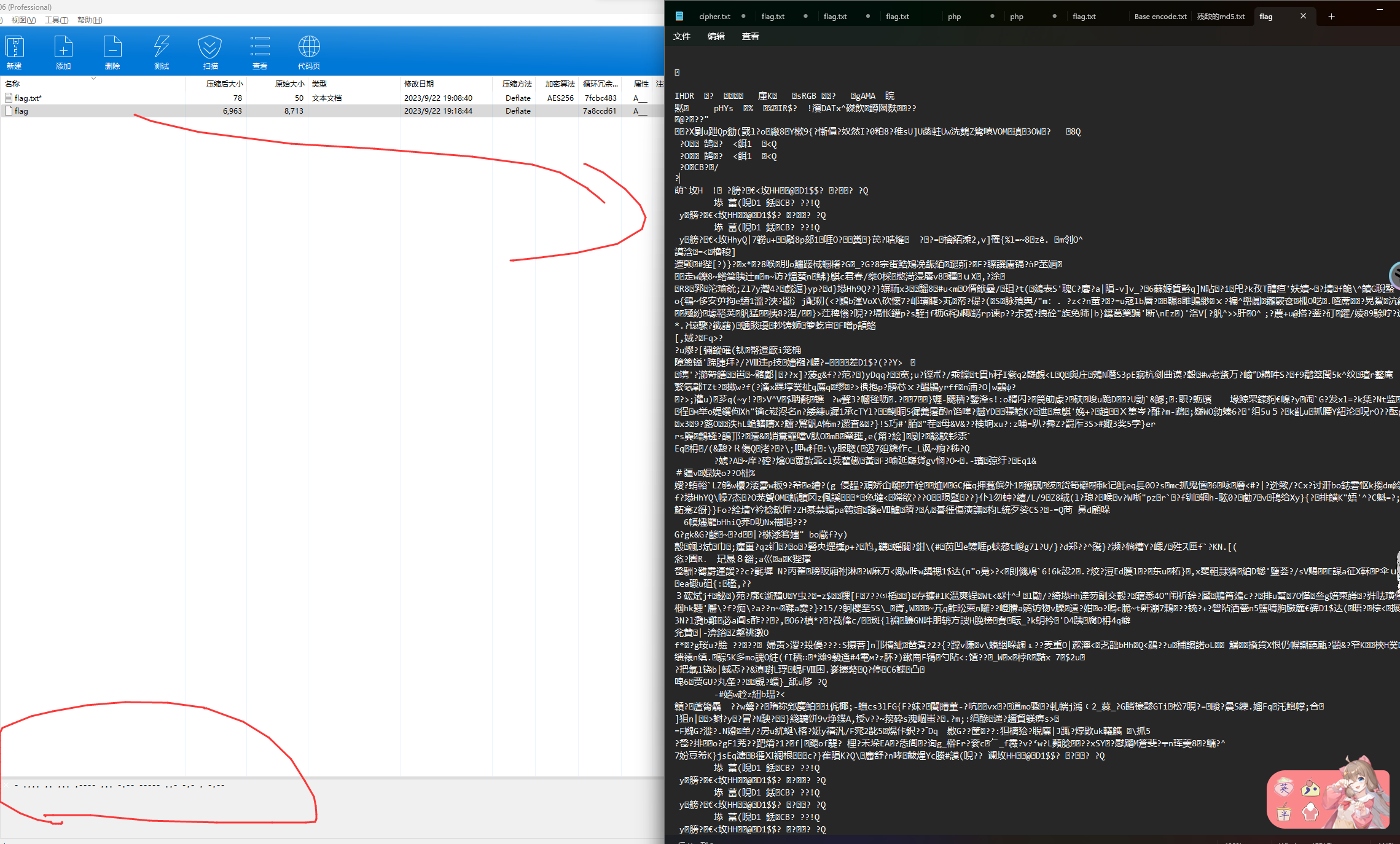Select the flag.txt* file row
Viewport: 1400px width, 844px height.
pos(28,98)
